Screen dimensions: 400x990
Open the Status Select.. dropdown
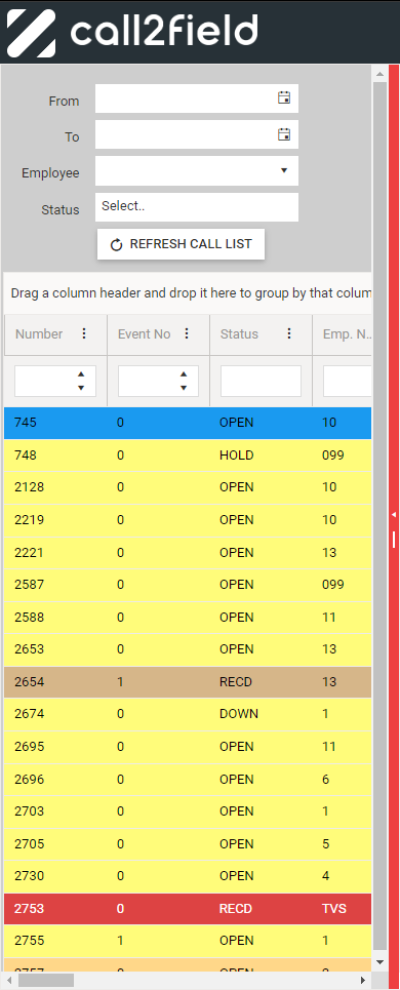(197, 207)
